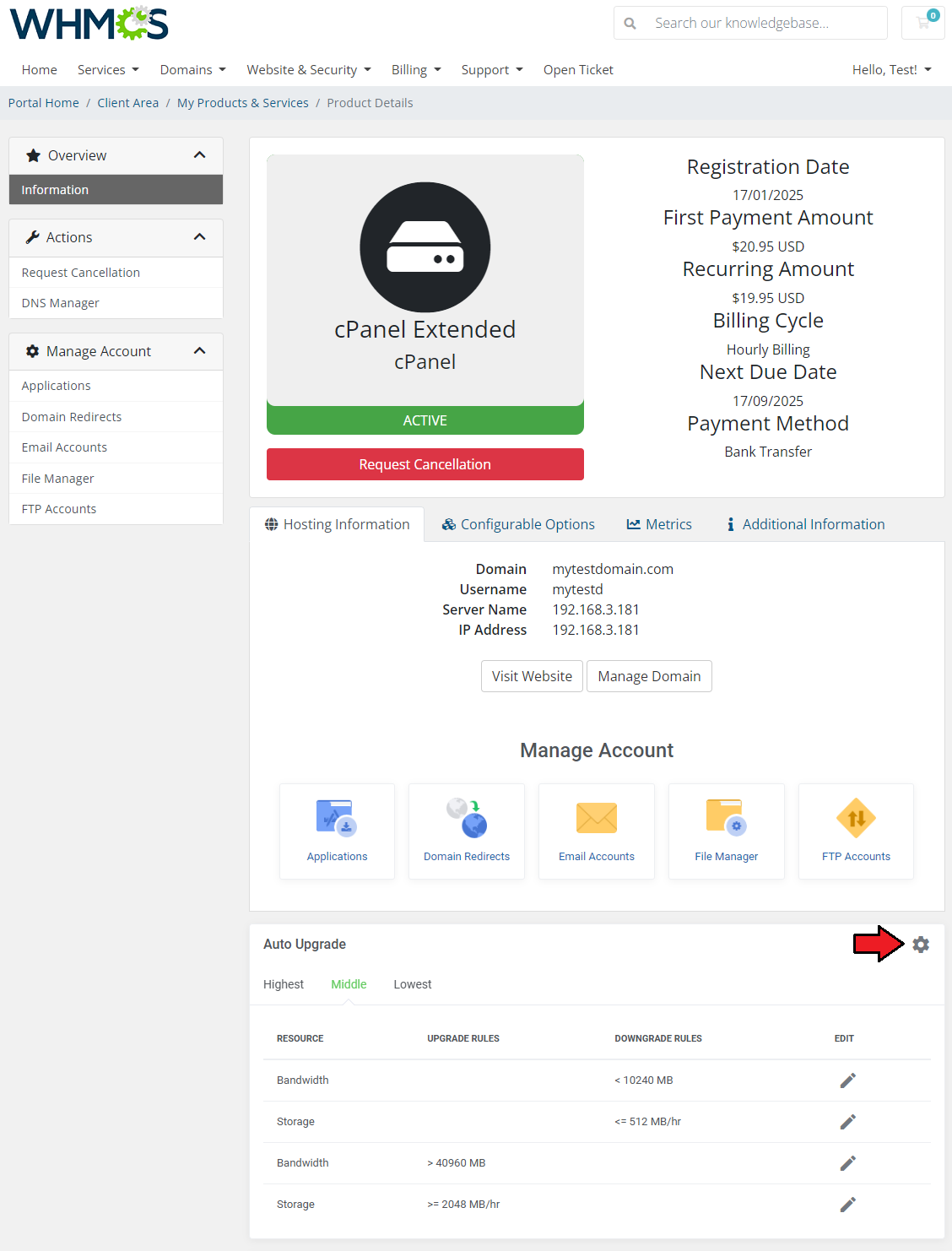
Task: Open the Services dropdown menu
Action: [108, 70]
